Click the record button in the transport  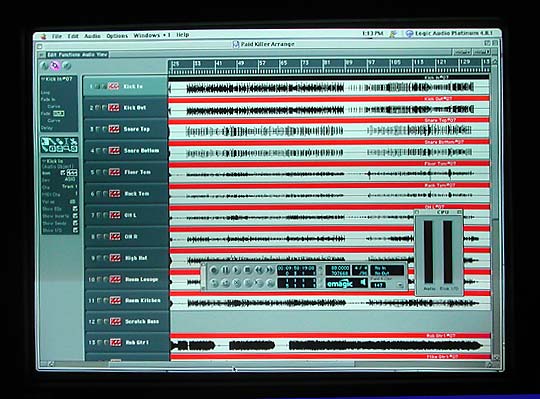[x=214, y=270]
